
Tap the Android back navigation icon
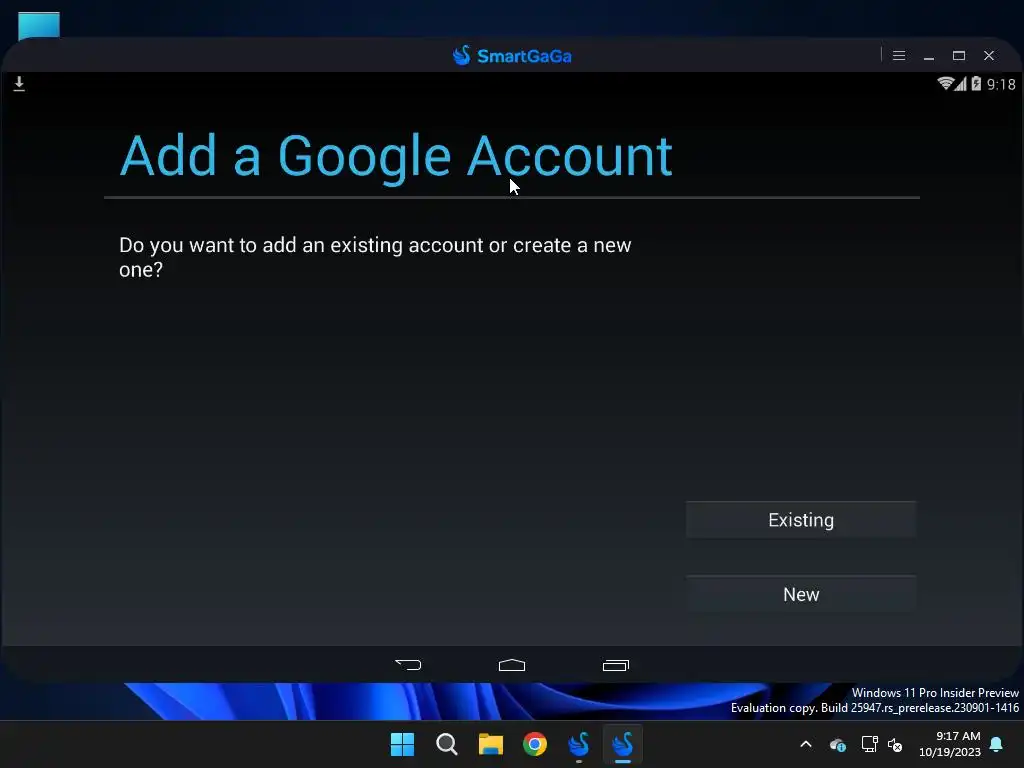click(408, 665)
